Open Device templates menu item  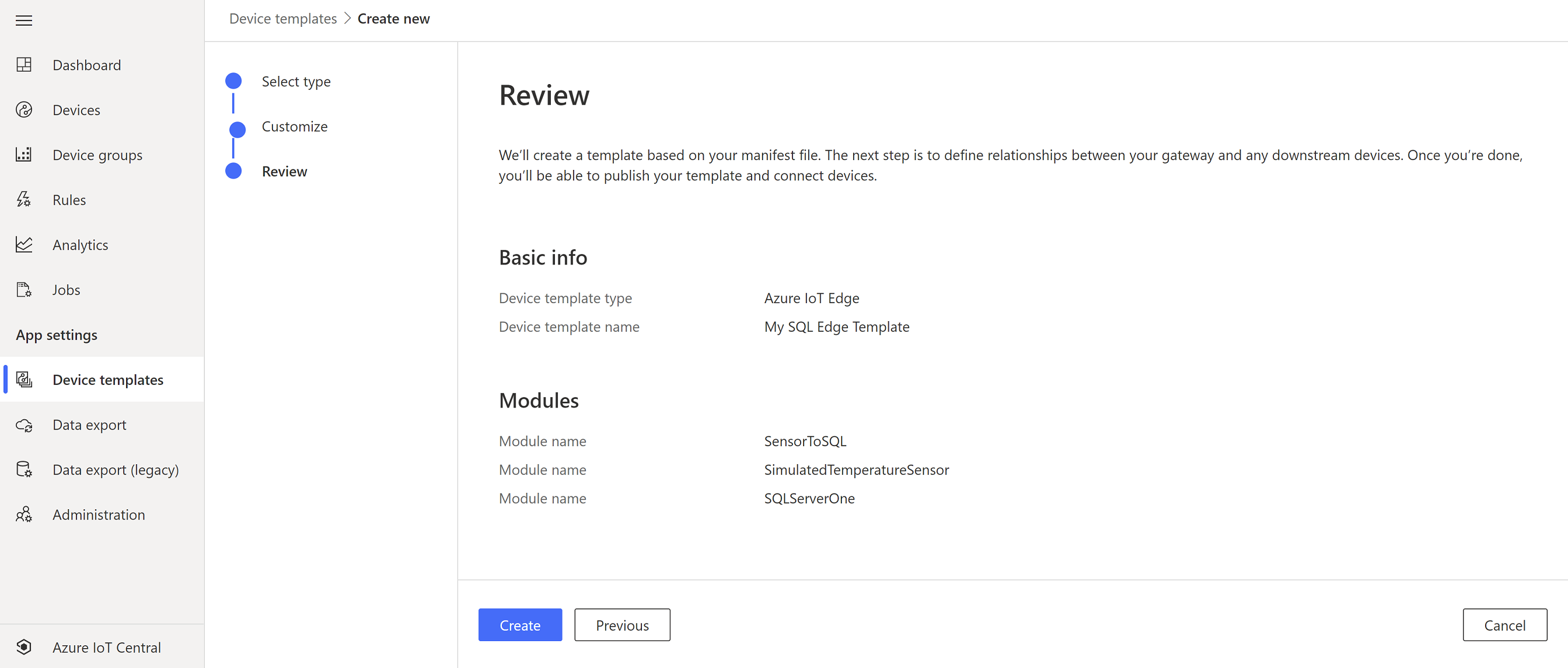point(108,380)
